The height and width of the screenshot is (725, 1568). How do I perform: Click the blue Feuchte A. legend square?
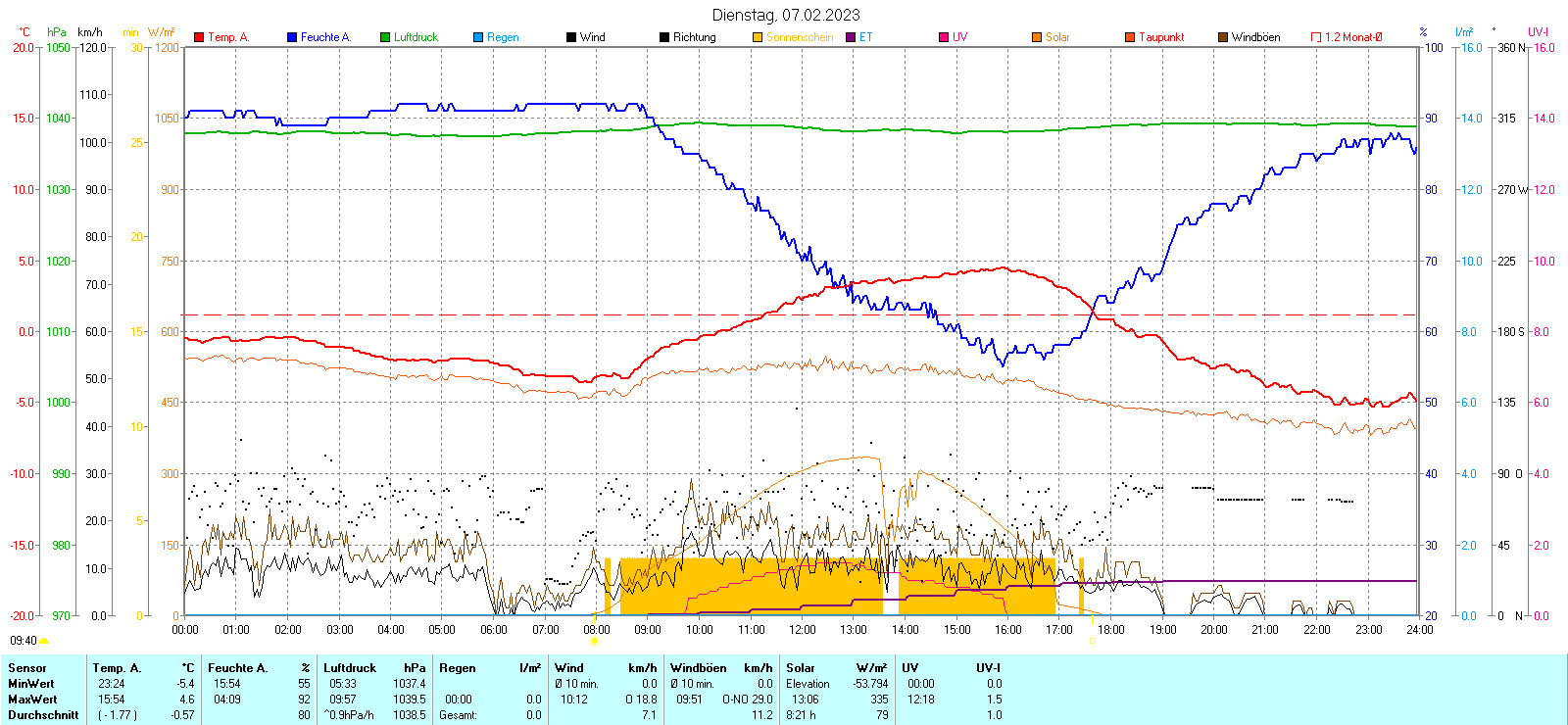(292, 37)
